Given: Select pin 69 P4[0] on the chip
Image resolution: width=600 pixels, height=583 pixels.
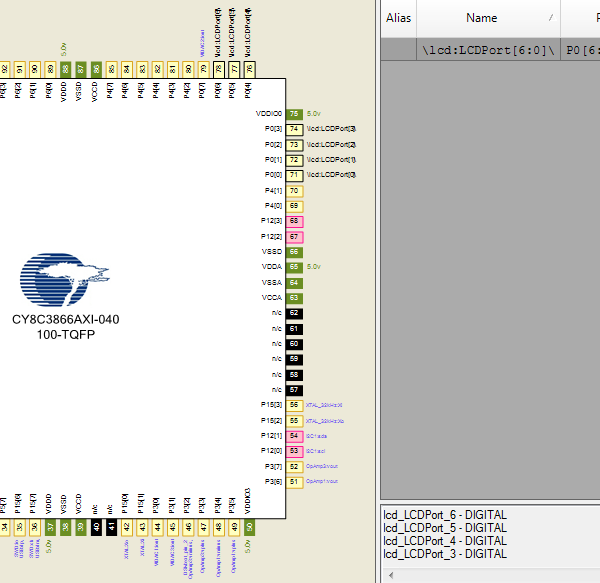Looking at the screenshot, I should (x=294, y=206).
